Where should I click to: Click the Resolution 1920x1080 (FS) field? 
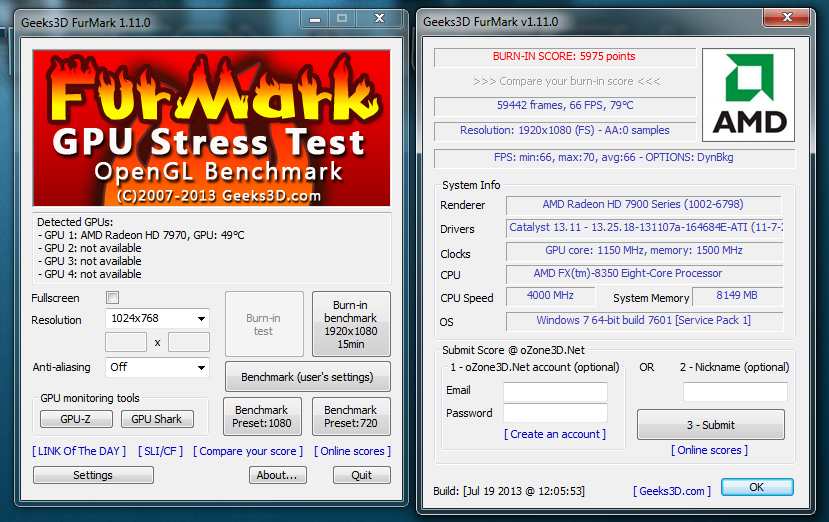point(565,131)
